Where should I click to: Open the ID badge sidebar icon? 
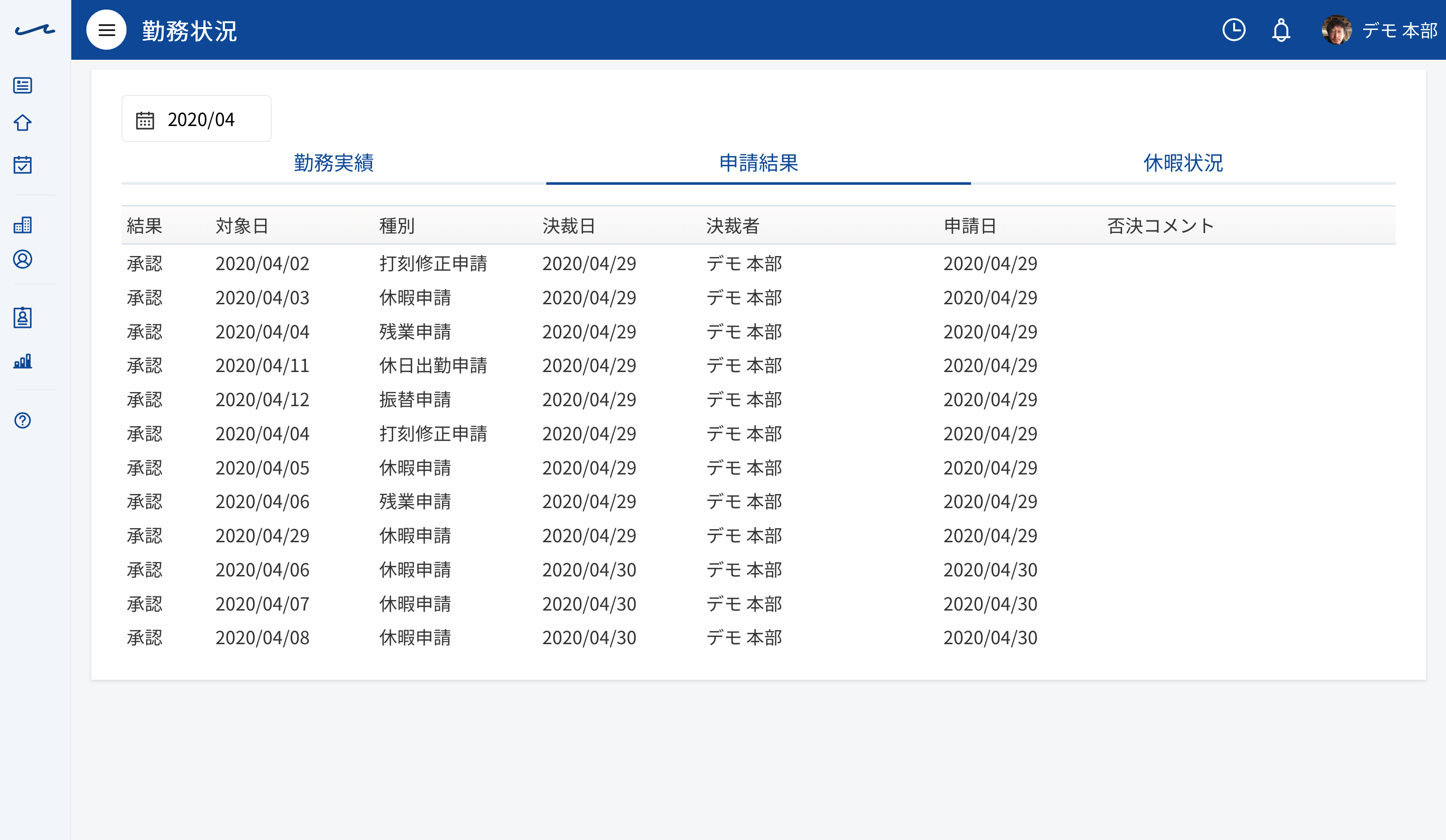click(x=23, y=317)
